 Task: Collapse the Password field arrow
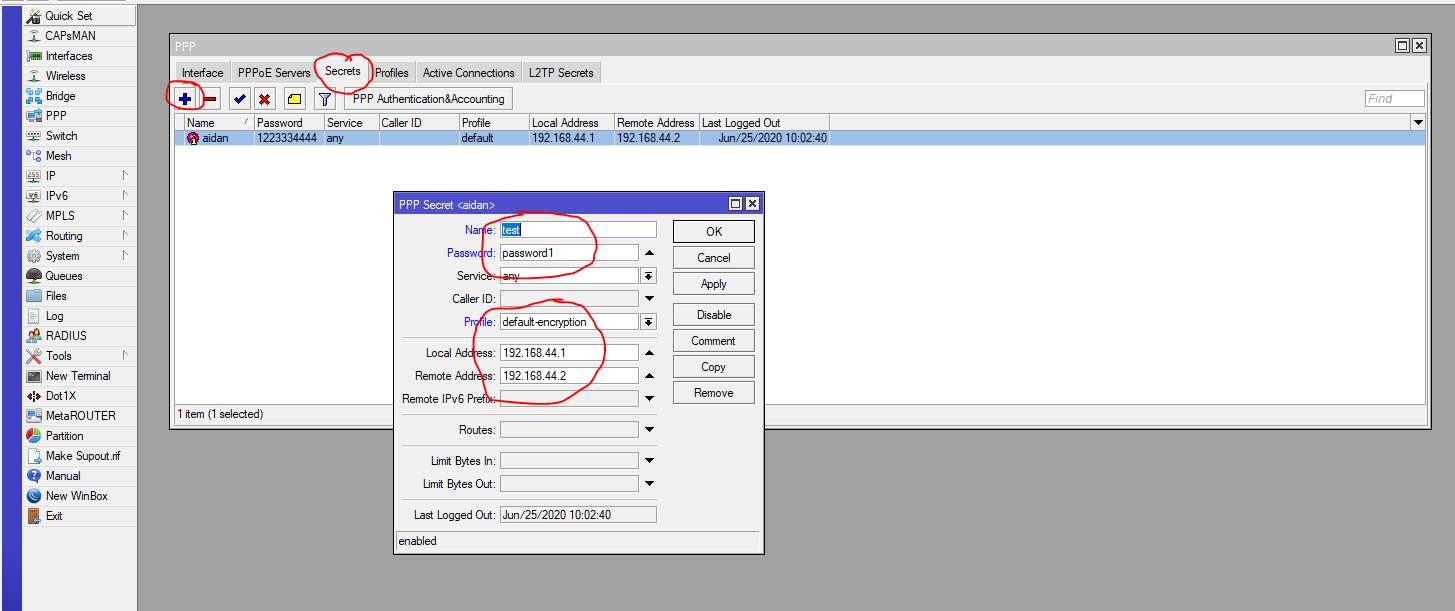click(649, 253)
